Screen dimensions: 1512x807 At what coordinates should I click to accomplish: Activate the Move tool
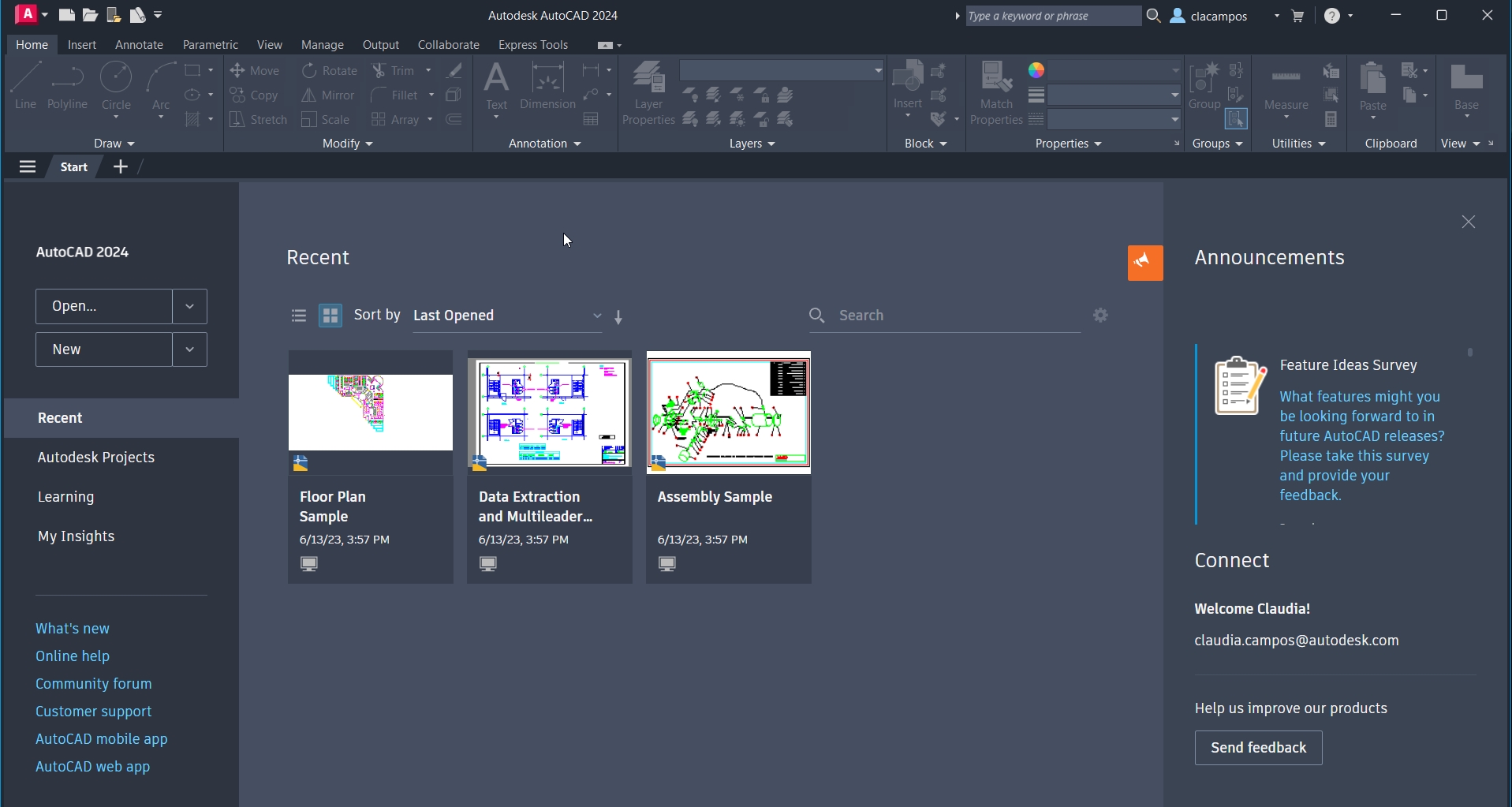point(254,70)
